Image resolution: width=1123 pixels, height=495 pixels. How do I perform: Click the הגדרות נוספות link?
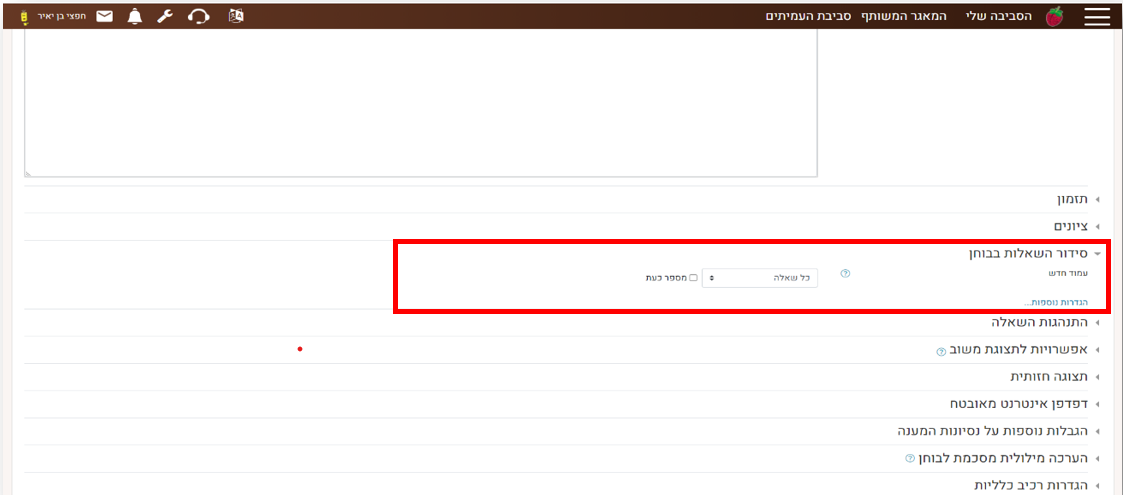tap(1055, 302)
